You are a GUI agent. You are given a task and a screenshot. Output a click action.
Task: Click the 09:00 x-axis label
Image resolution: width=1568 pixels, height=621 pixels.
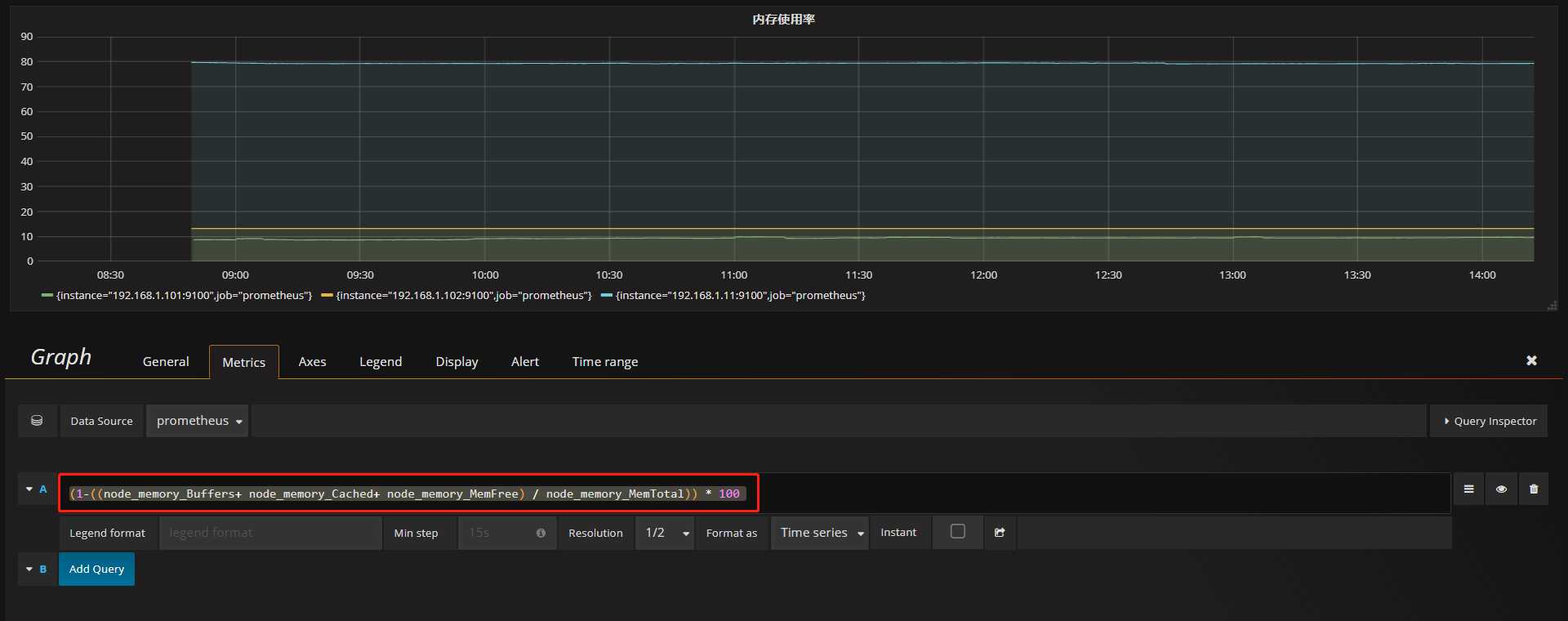[x=235, y=275]
